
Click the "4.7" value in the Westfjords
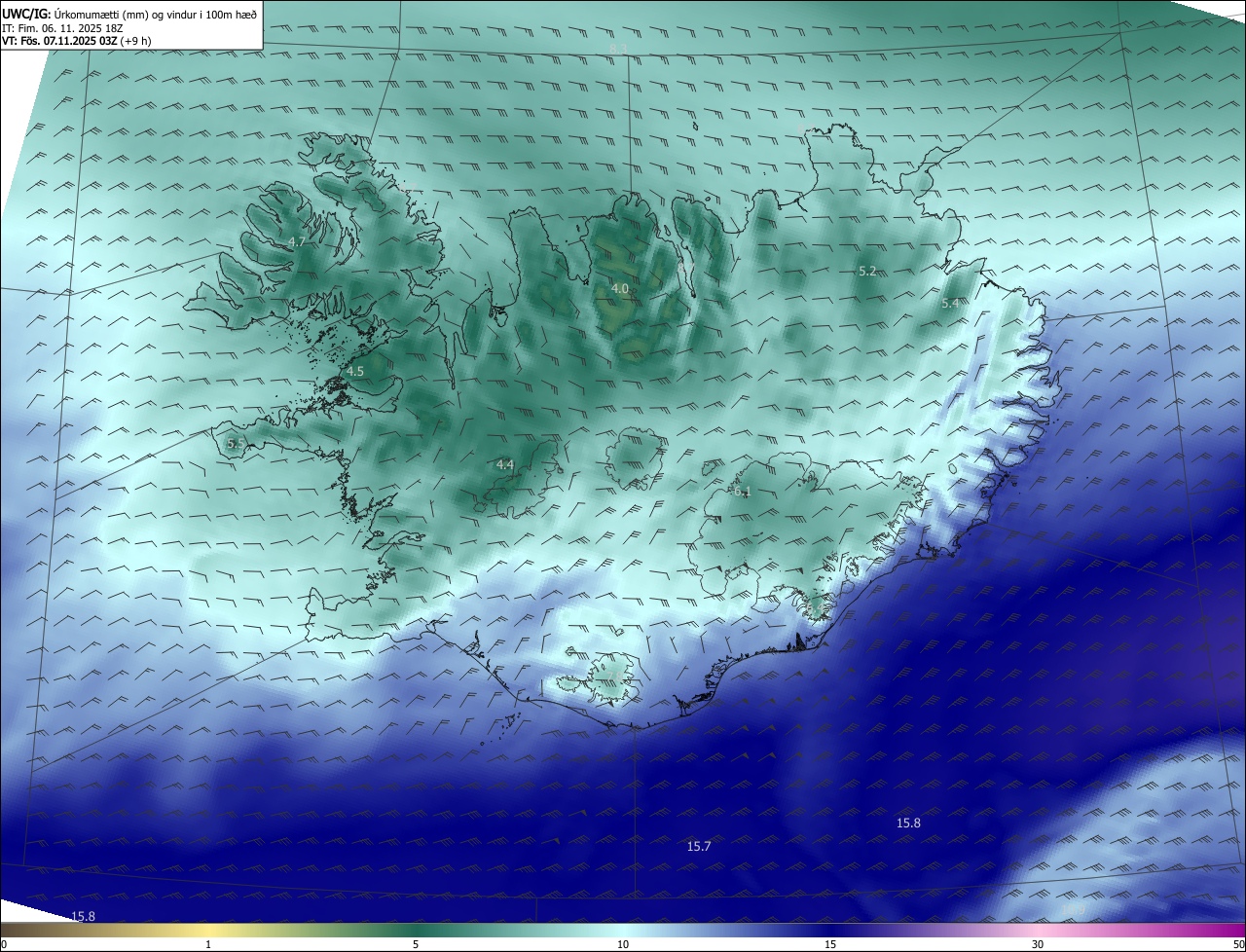coord(297,241)
